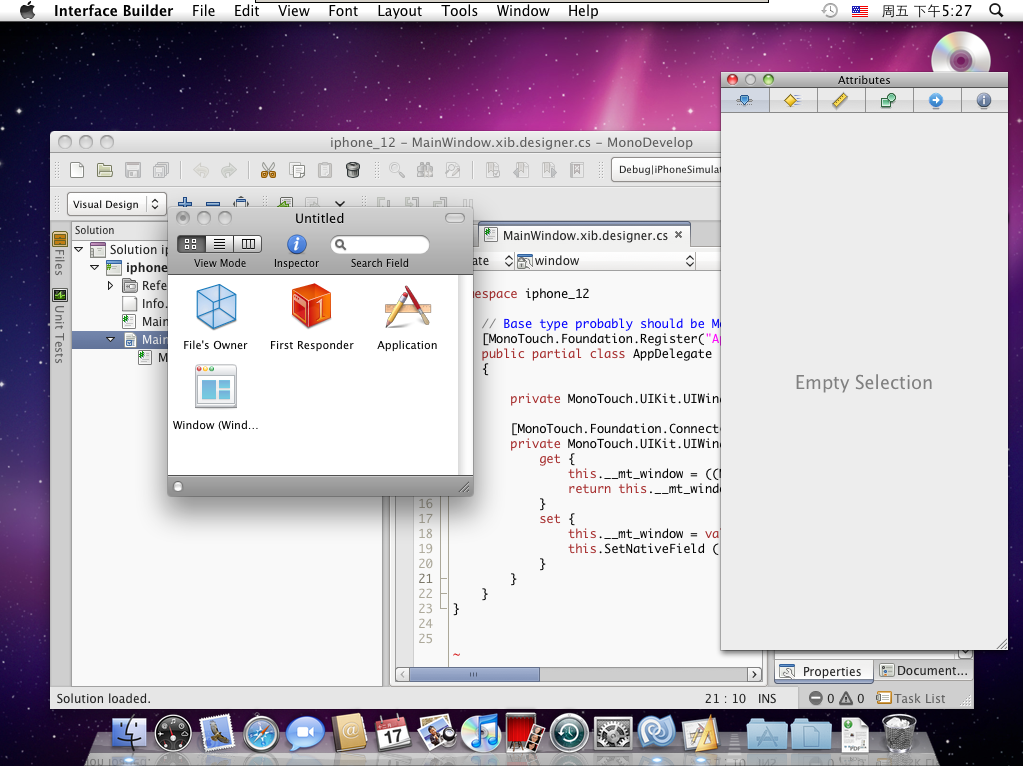1023x766 pixels.
Task: Collapse the iphone project node
Action: point(95,268)
